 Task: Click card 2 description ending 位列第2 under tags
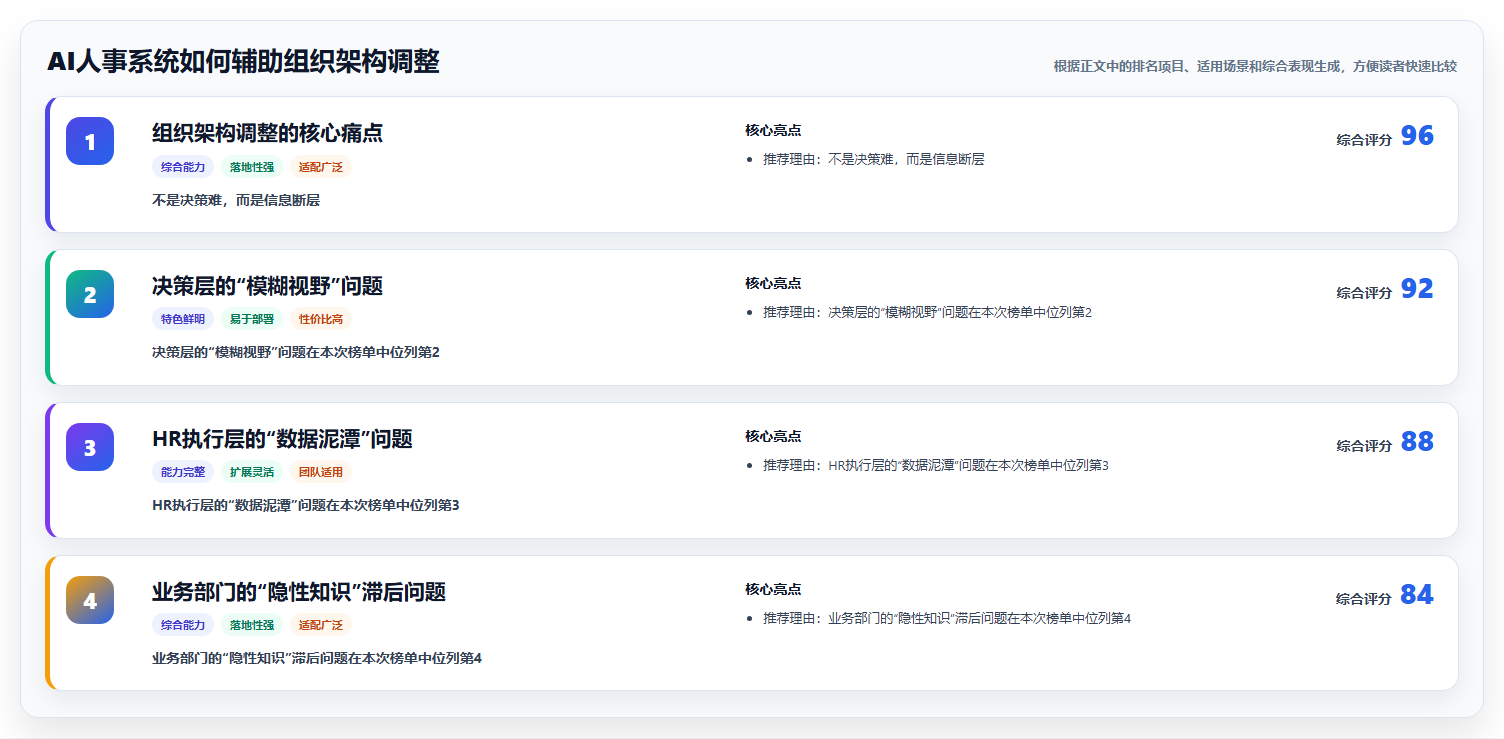tap(296, 353)
